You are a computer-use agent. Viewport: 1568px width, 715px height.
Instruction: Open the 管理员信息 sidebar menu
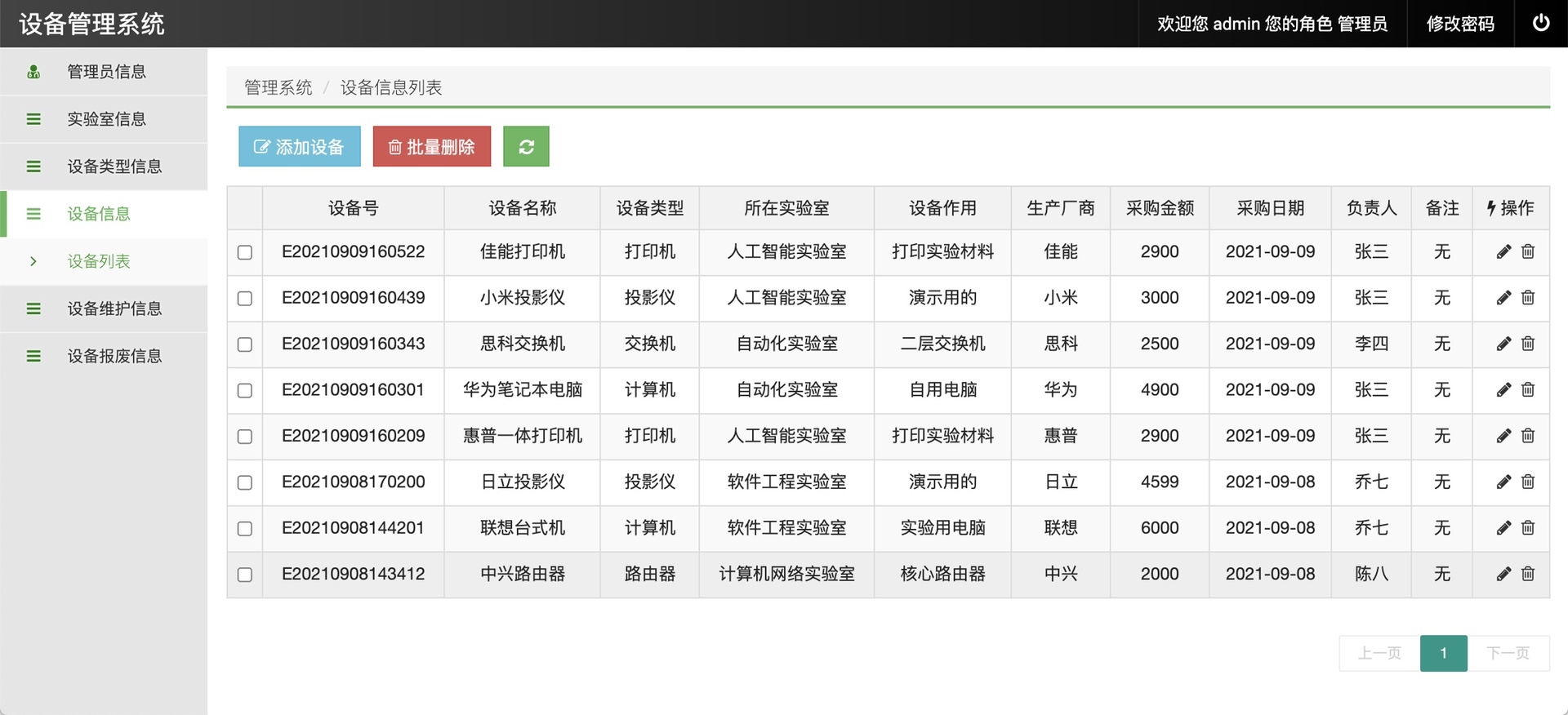click(x=104, y=72)
